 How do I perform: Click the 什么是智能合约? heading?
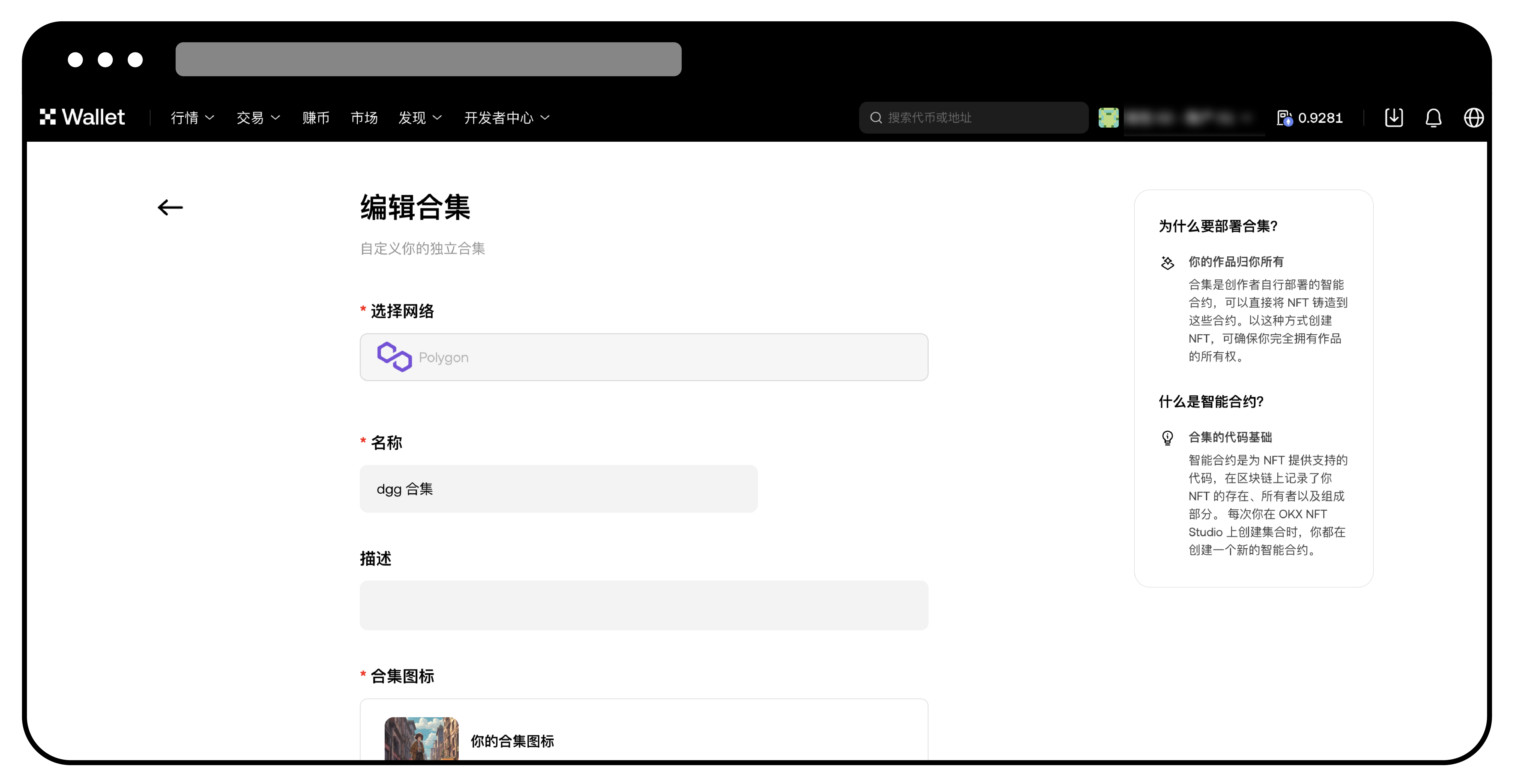coord(1211,402)
